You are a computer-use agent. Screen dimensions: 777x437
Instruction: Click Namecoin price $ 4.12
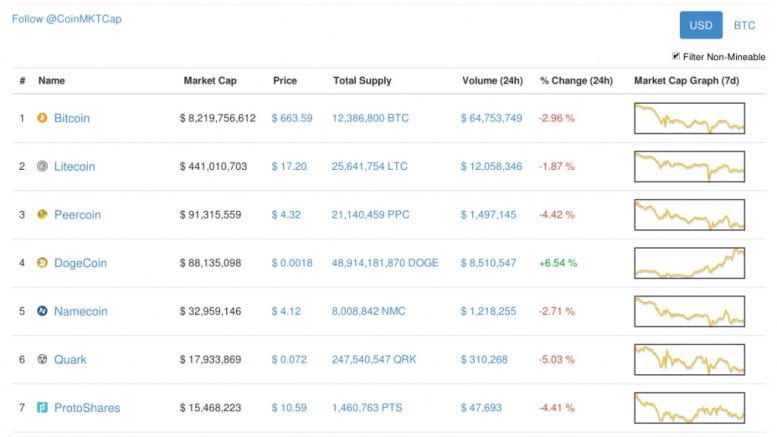[286, 311]
